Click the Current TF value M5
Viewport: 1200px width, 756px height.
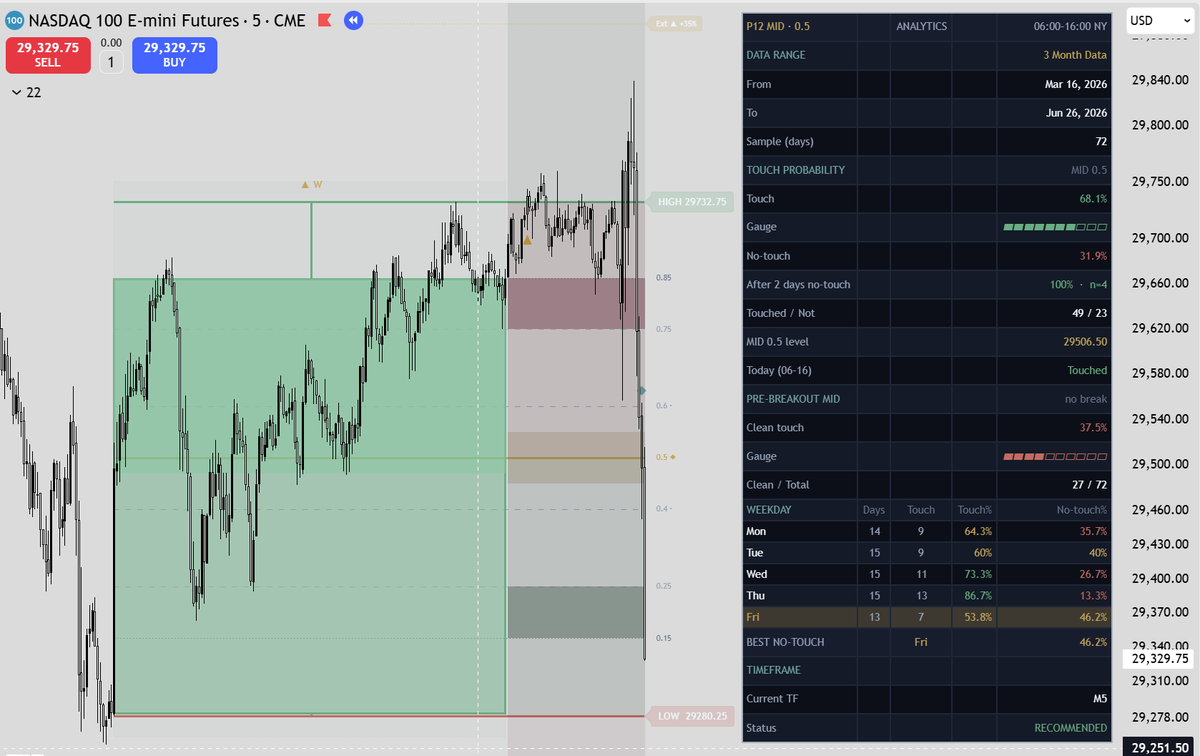click(x=1100, y=699)
